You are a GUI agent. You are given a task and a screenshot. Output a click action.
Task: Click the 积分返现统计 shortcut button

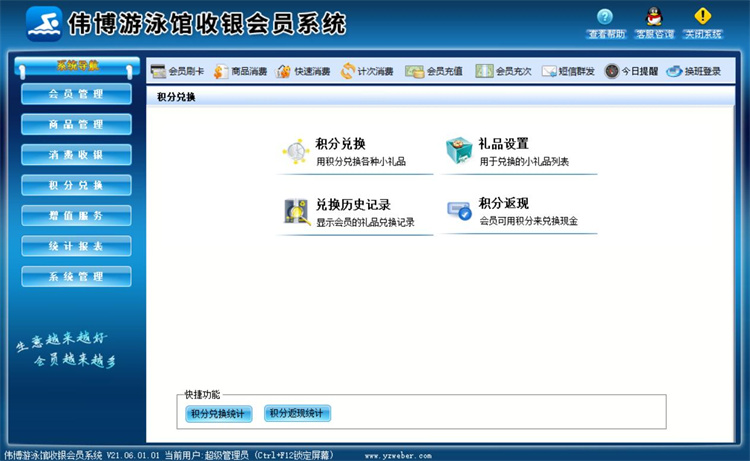(x=297, y=413)
